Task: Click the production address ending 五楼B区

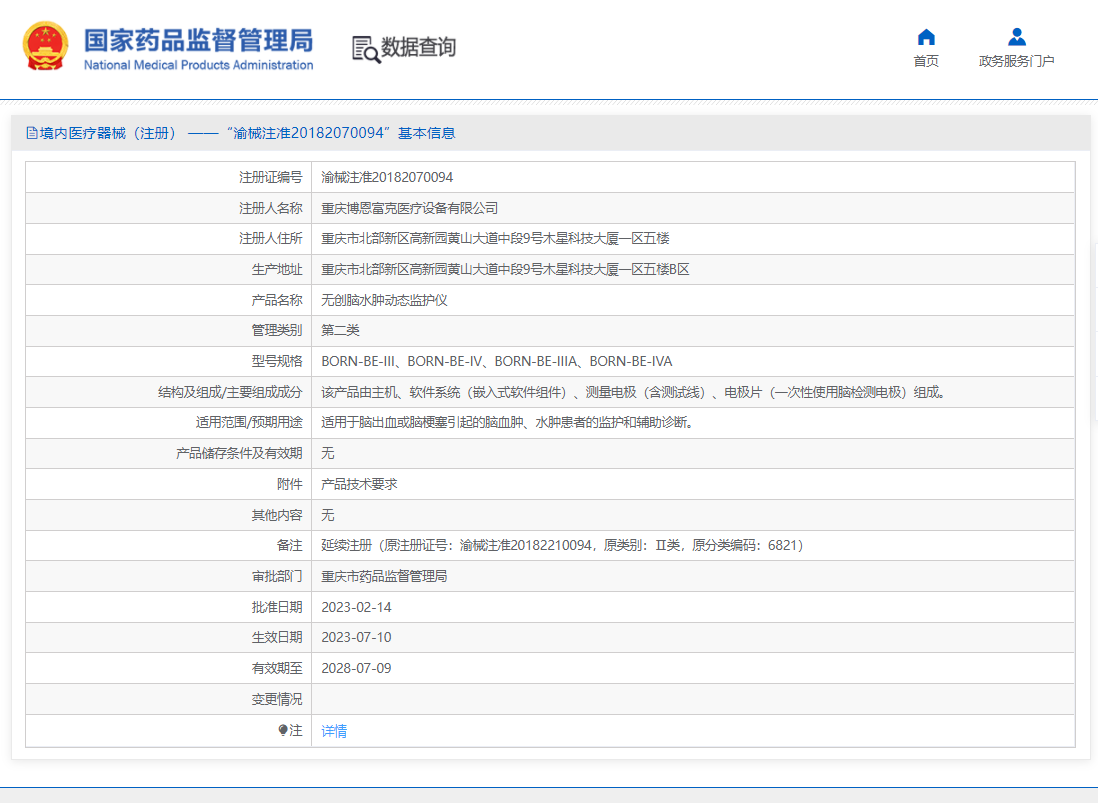Action: pos(506,270)
